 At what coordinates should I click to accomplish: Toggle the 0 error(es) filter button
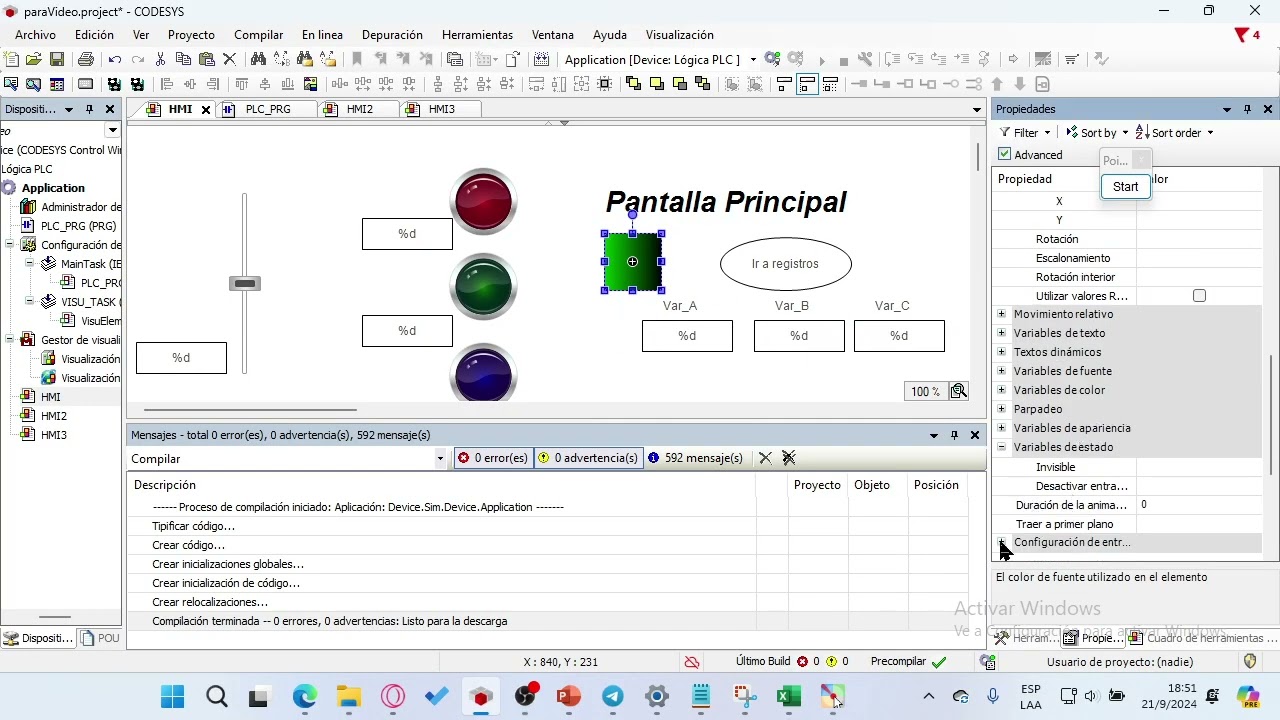click(x=493, y=458)
